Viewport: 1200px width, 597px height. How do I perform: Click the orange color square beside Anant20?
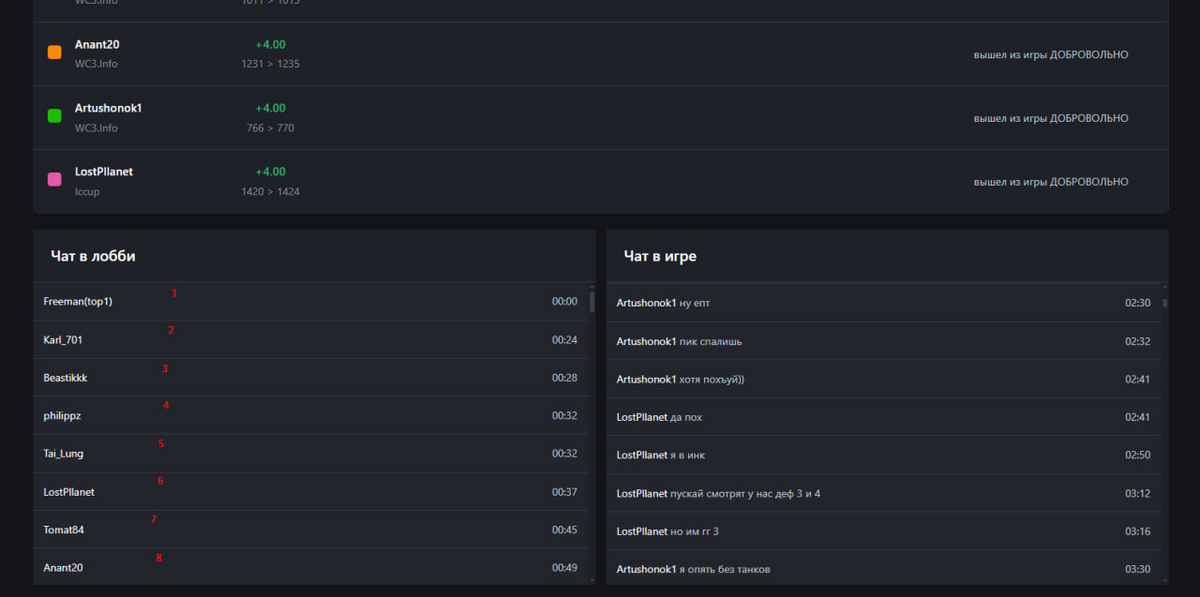tap(55, 52)
